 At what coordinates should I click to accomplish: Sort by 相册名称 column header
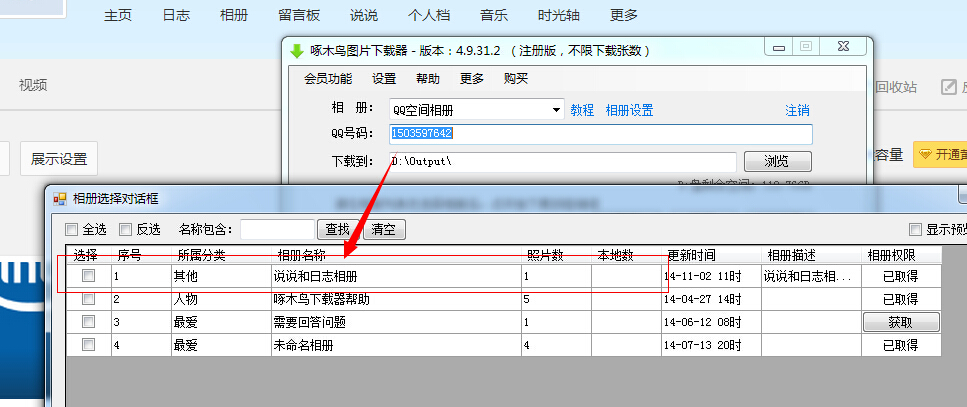pyautogui.click(x=397, y=255)
